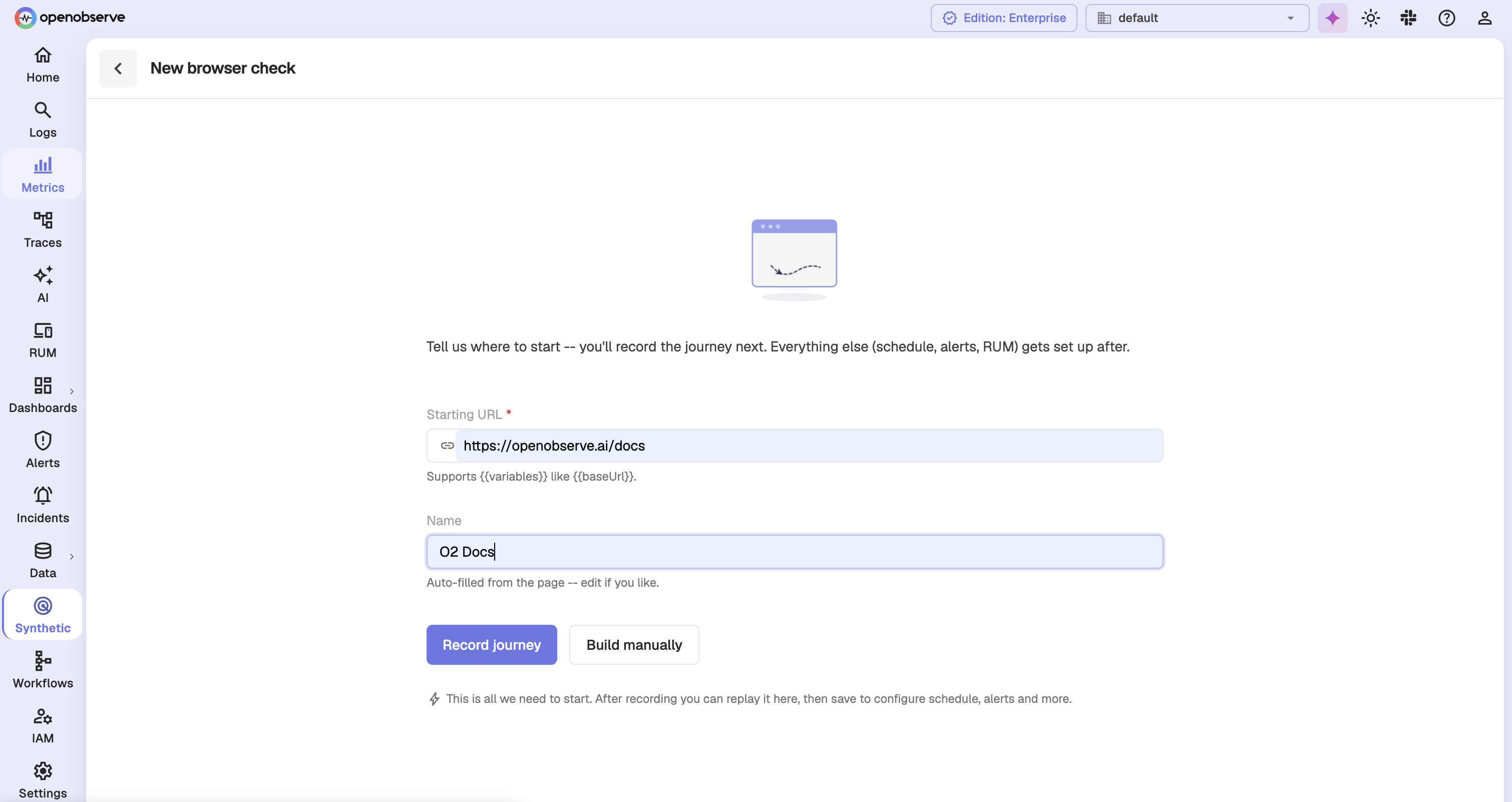
Task: Expand the Dashboards submenu chevron
Action: (72, 391)
